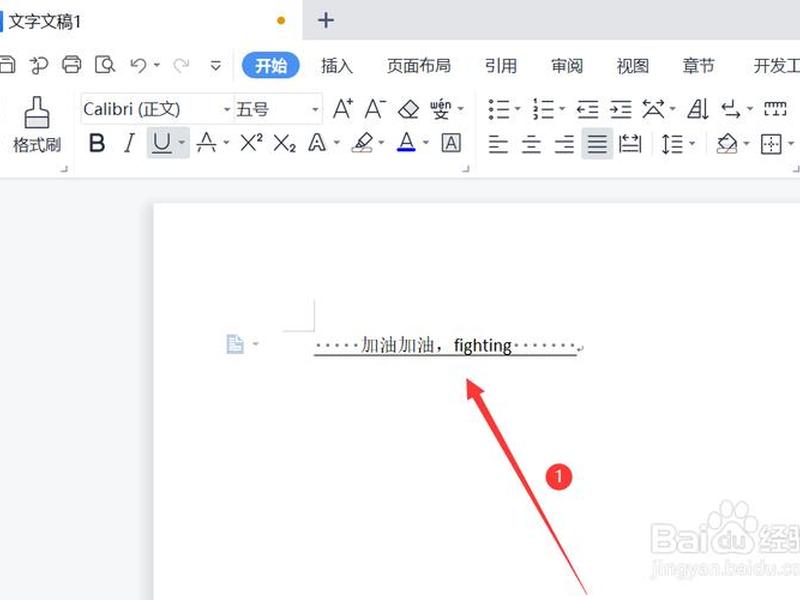Expand the bullet list dropdown arrow
Viewport: 800px width, 600px height.
(x=517, y=109)
